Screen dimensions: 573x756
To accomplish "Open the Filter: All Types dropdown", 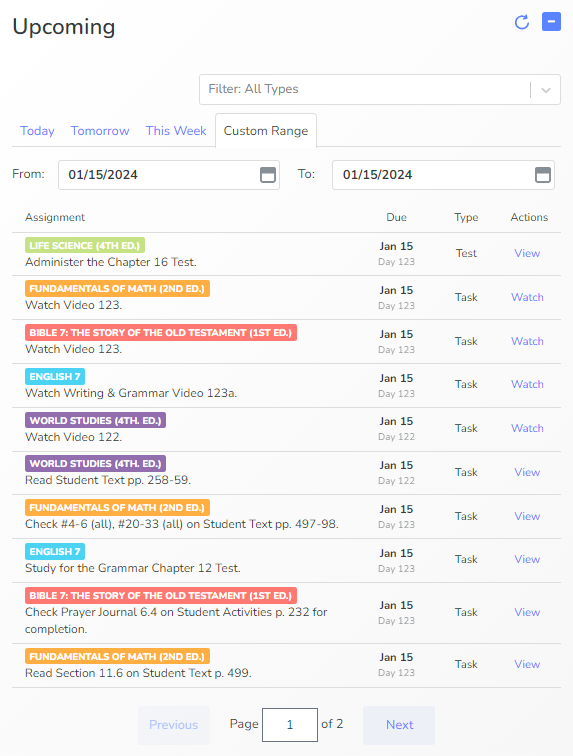I will coord(380,89).
